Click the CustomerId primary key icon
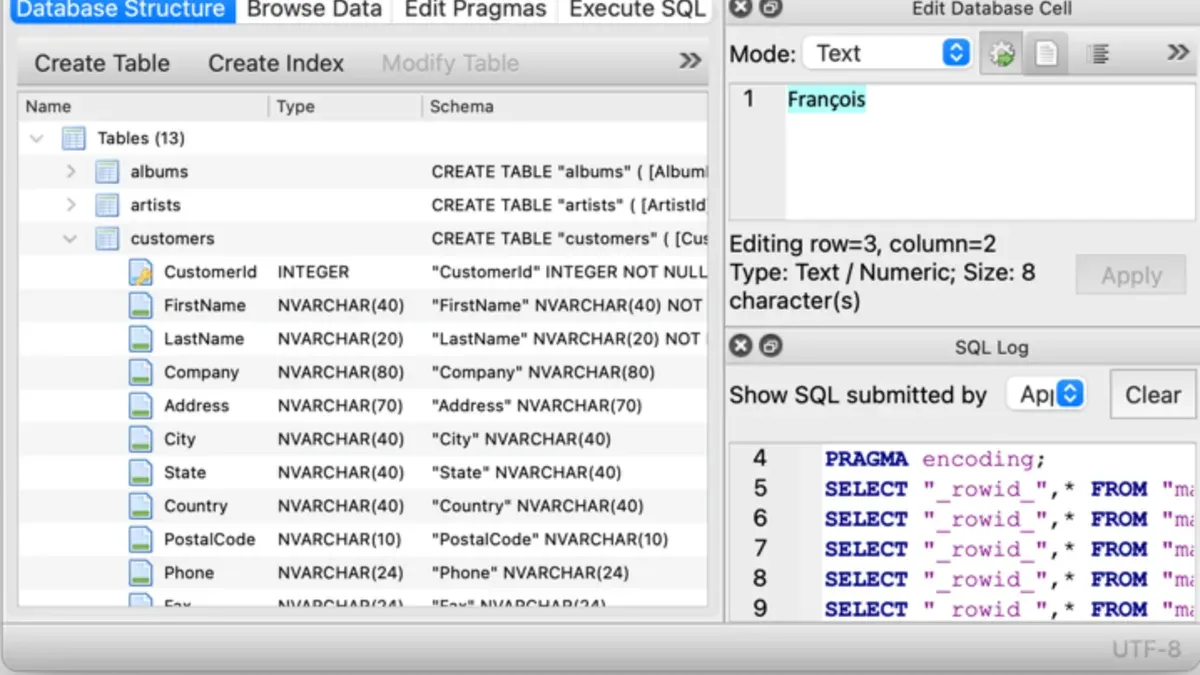This screenshot has width=1200, height=675. click(141, 272)
